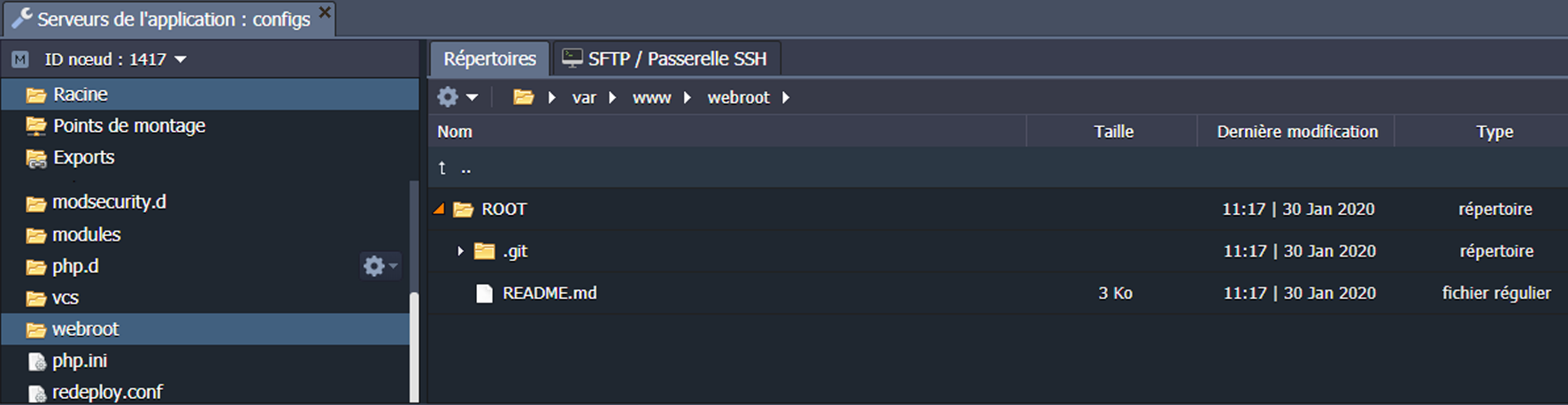Open the ID nœud 1417 dropdown

[181, 59]
